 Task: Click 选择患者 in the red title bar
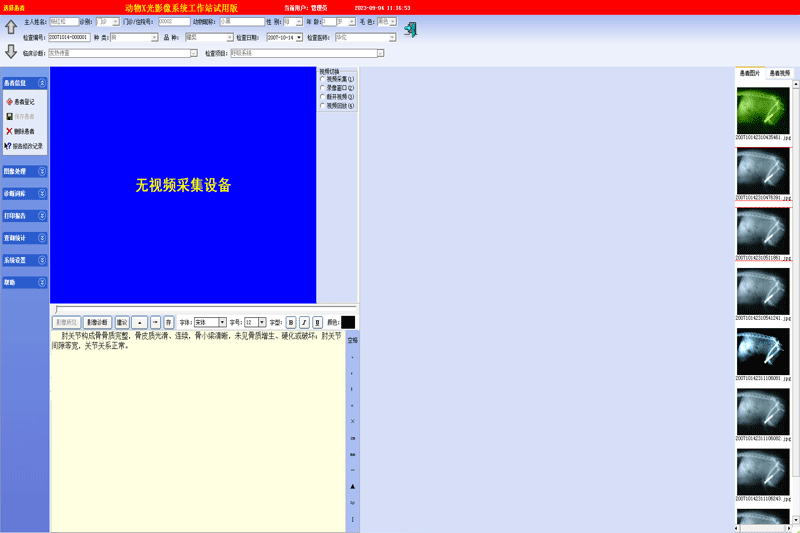coord(14,8)
